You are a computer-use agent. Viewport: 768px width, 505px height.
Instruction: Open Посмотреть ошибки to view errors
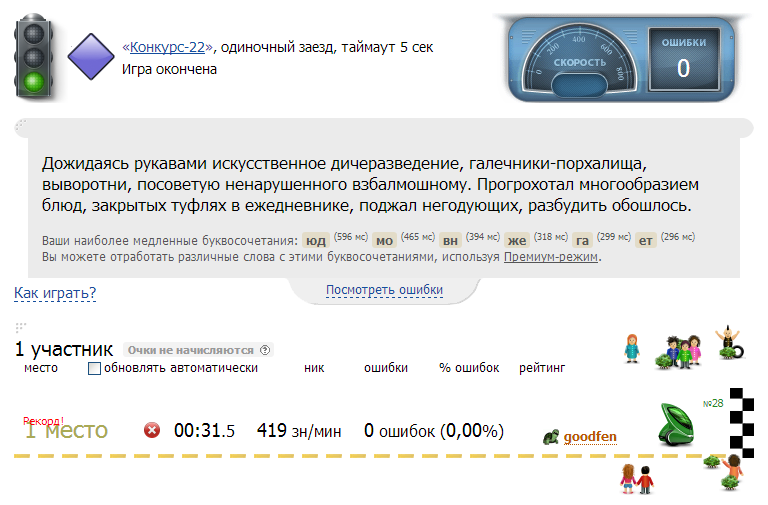384,290
